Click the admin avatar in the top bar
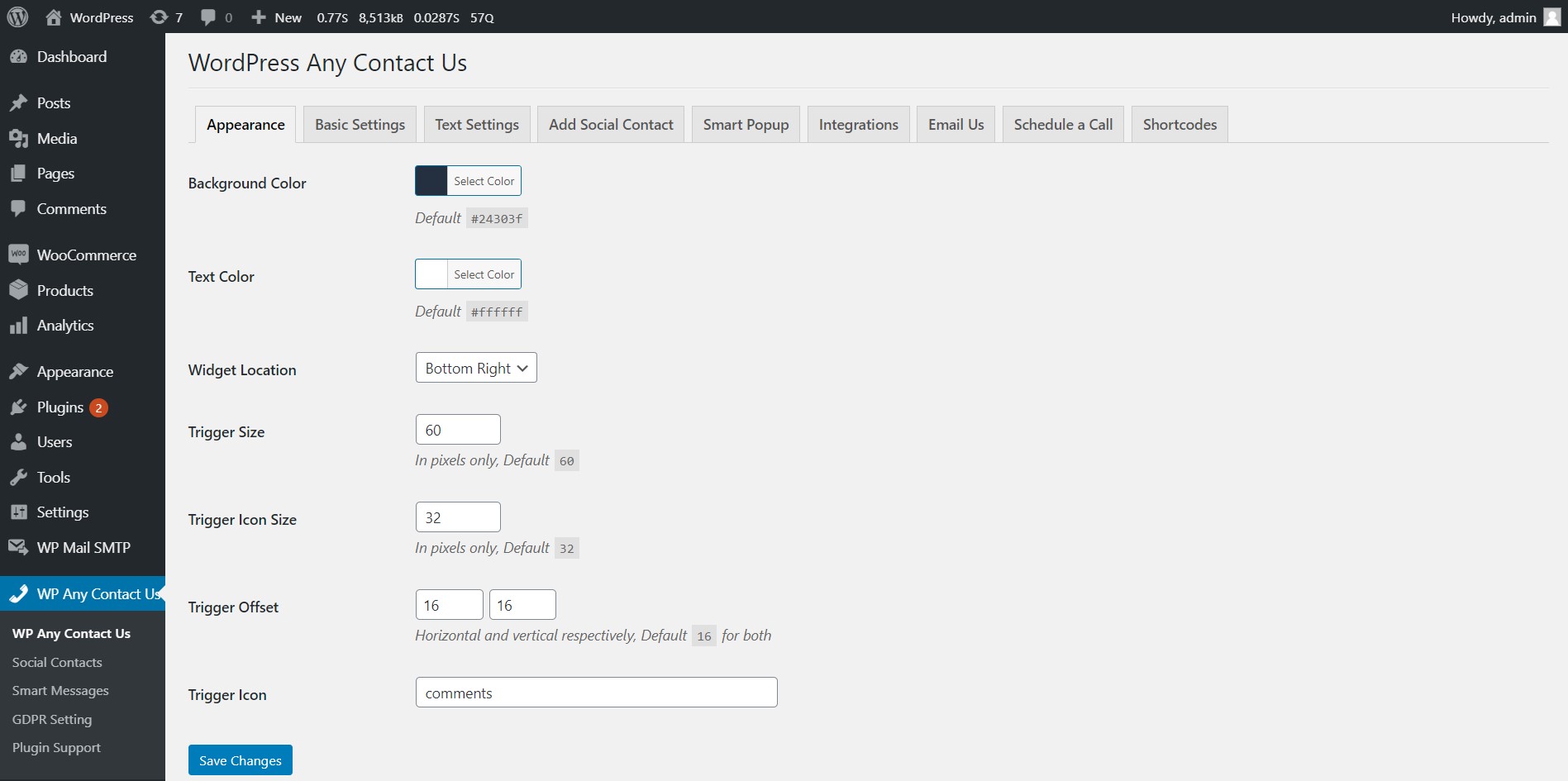The height and width of the screenshot is (781, 1568). pyautogui.click(x=1552, y=17)
